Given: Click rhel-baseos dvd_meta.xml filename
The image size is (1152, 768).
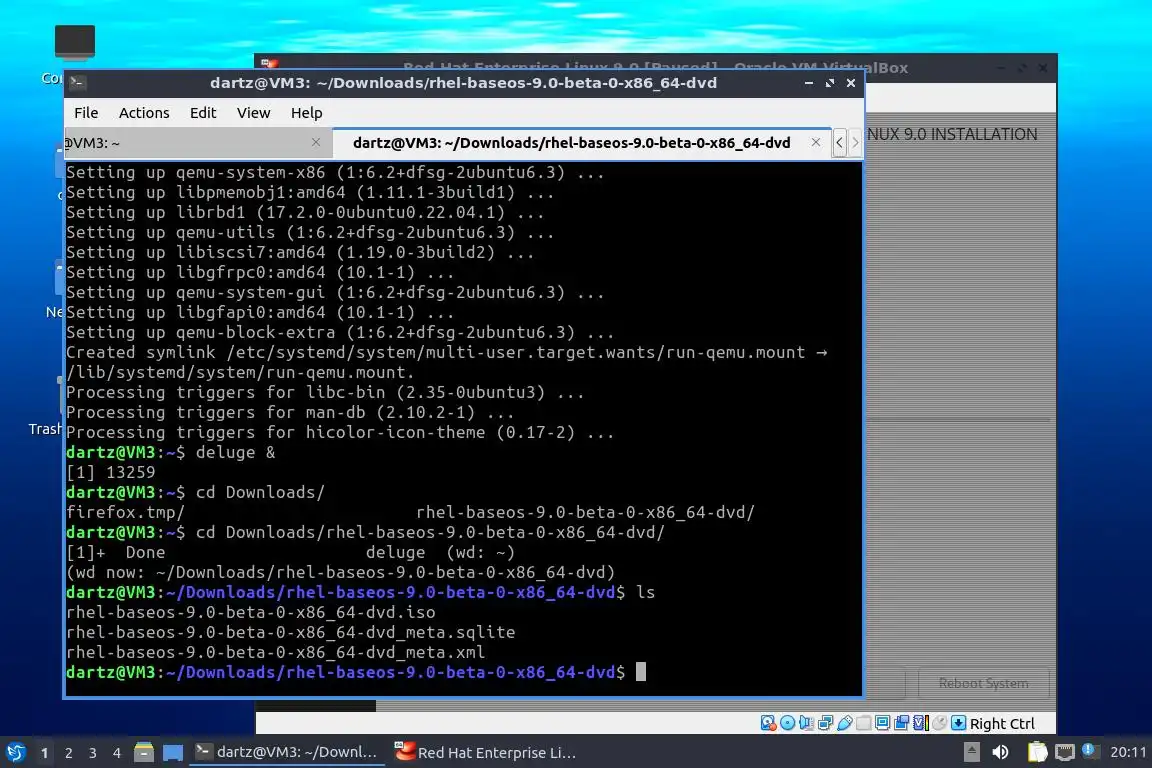Looking at the screenshot, I should click(276, 652).
